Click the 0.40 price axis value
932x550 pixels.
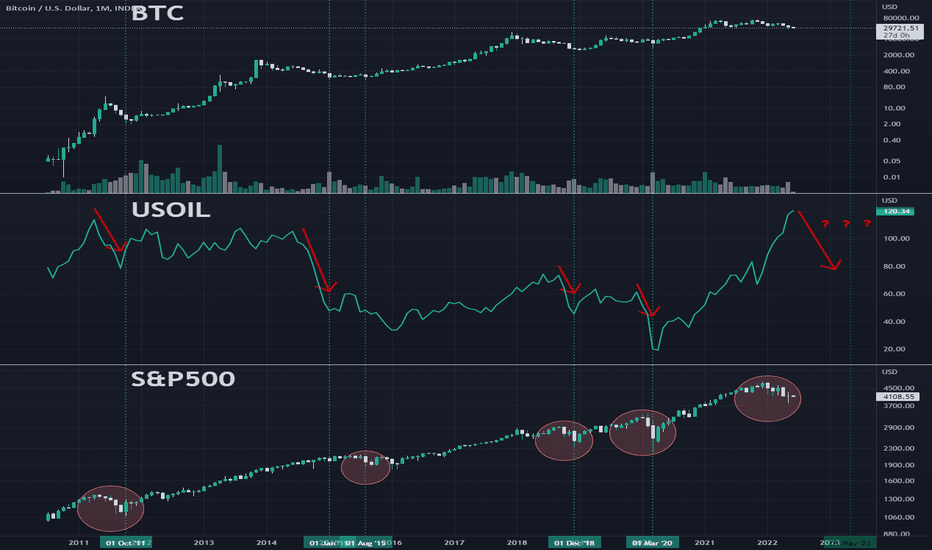point(892,140)
